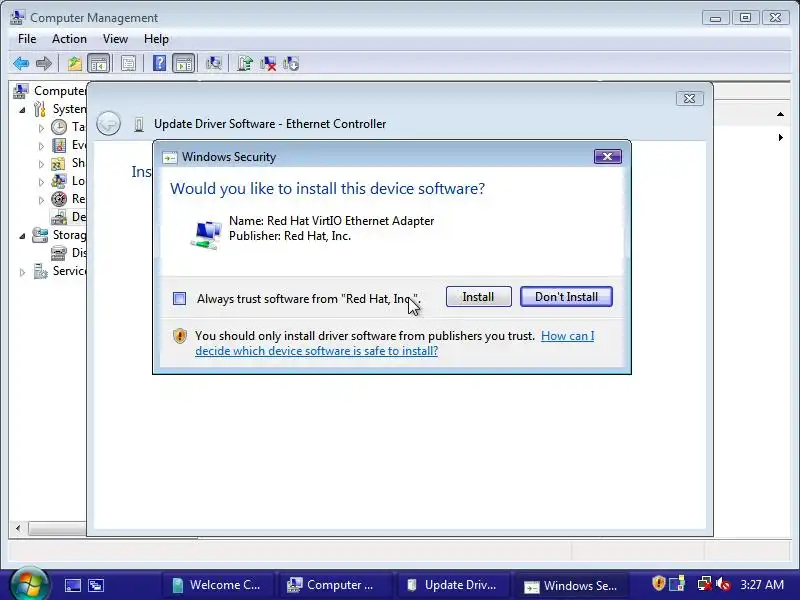Close the Windows Security dialog
Image resolution: width=800 pixels, height=600 pixels.
click(608, 156)
